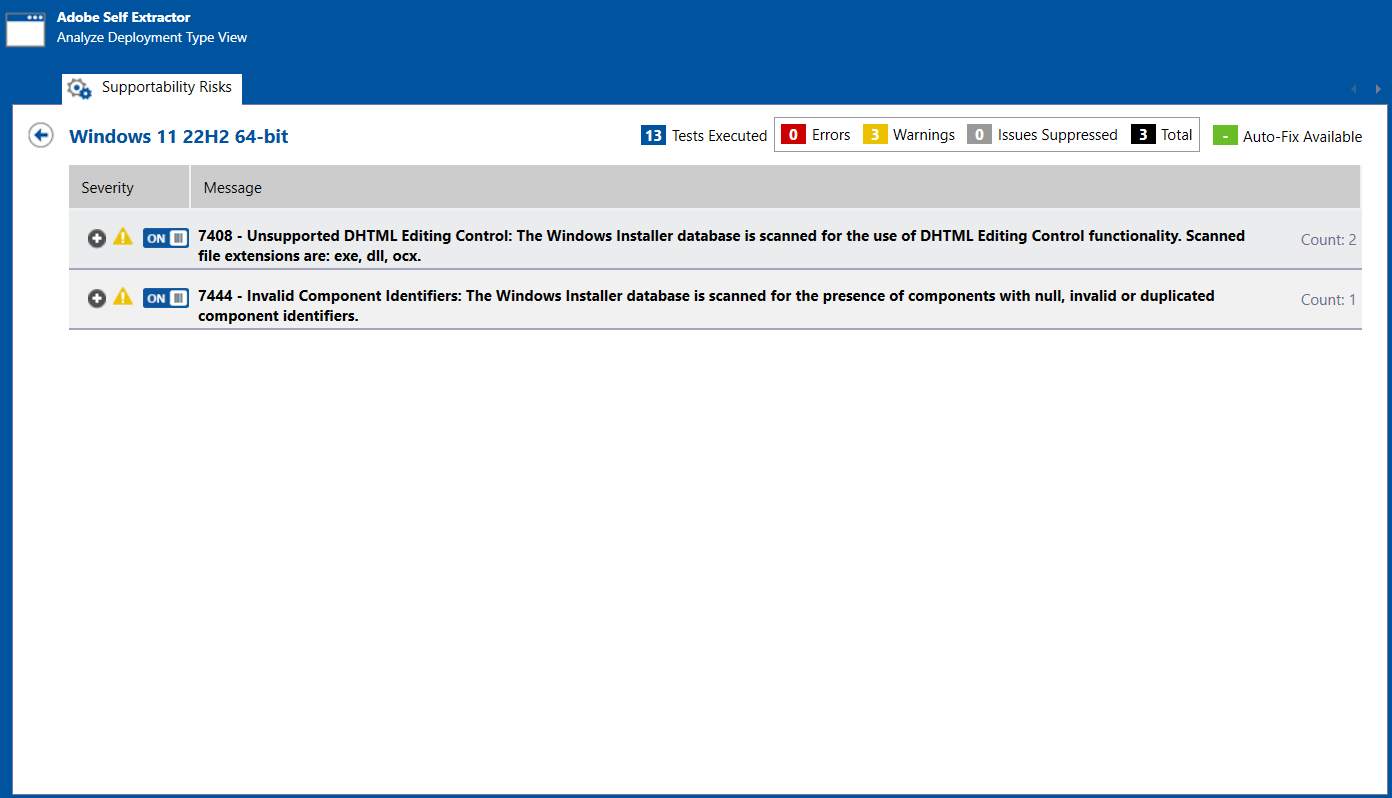Filter by the red Errors badge
The image size is (1392, 798).
tap(793, 135)
